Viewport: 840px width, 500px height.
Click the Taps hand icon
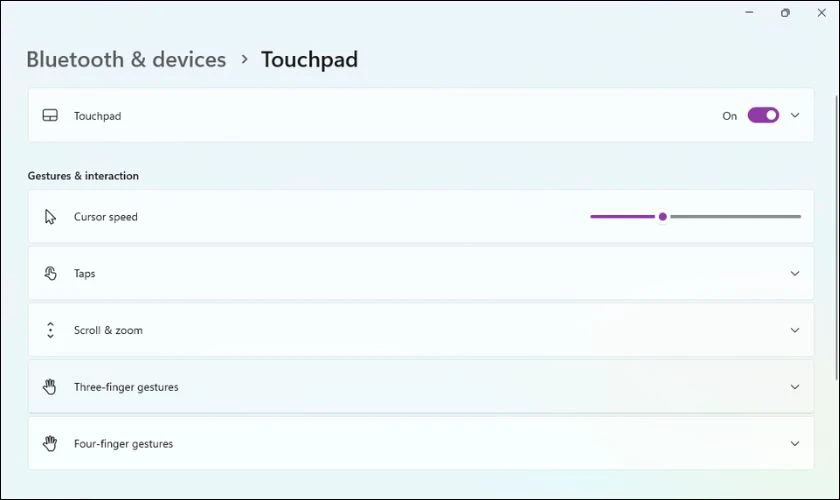coord(50,273)
